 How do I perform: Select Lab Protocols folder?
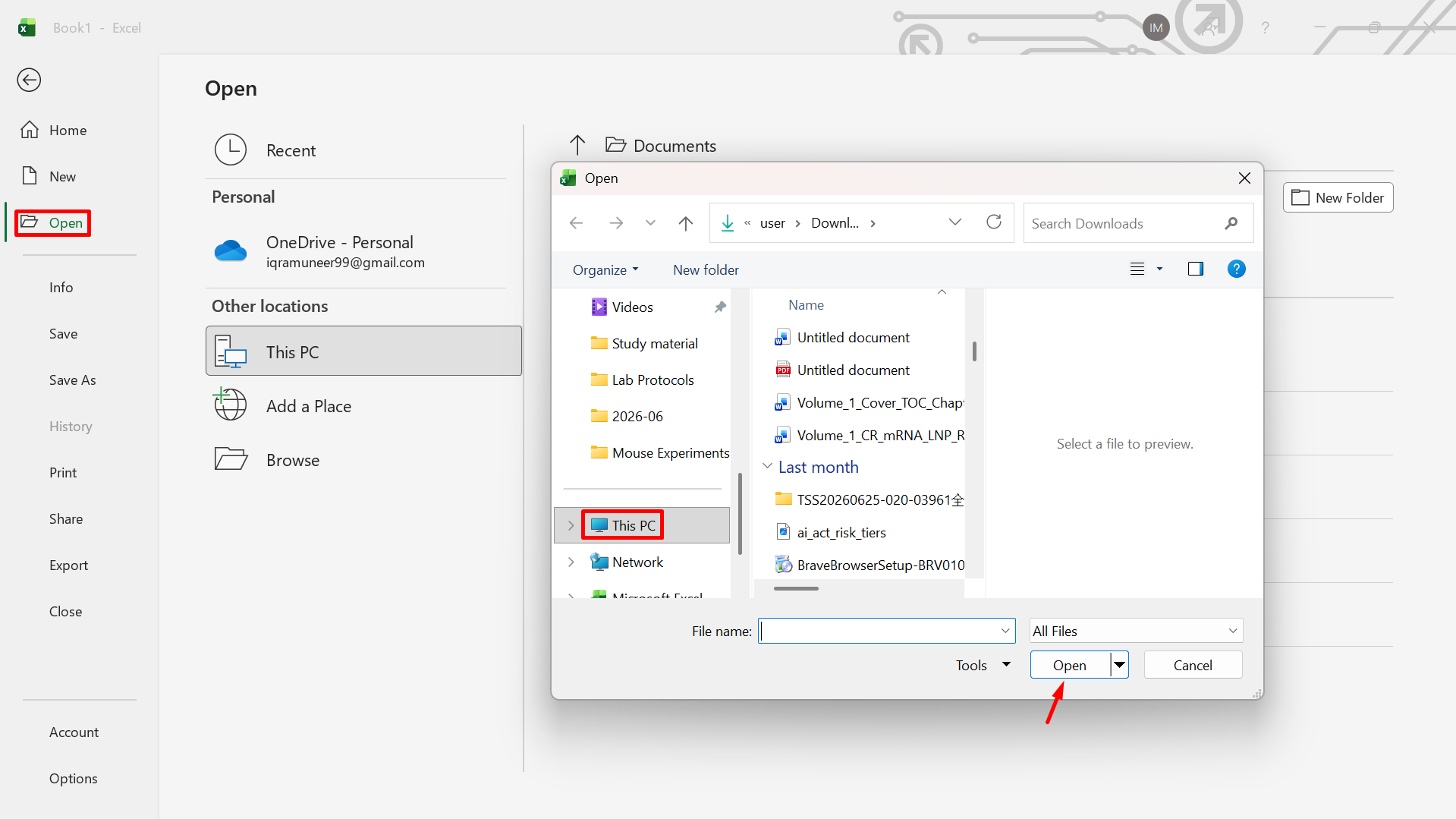[x=643, y=380]
